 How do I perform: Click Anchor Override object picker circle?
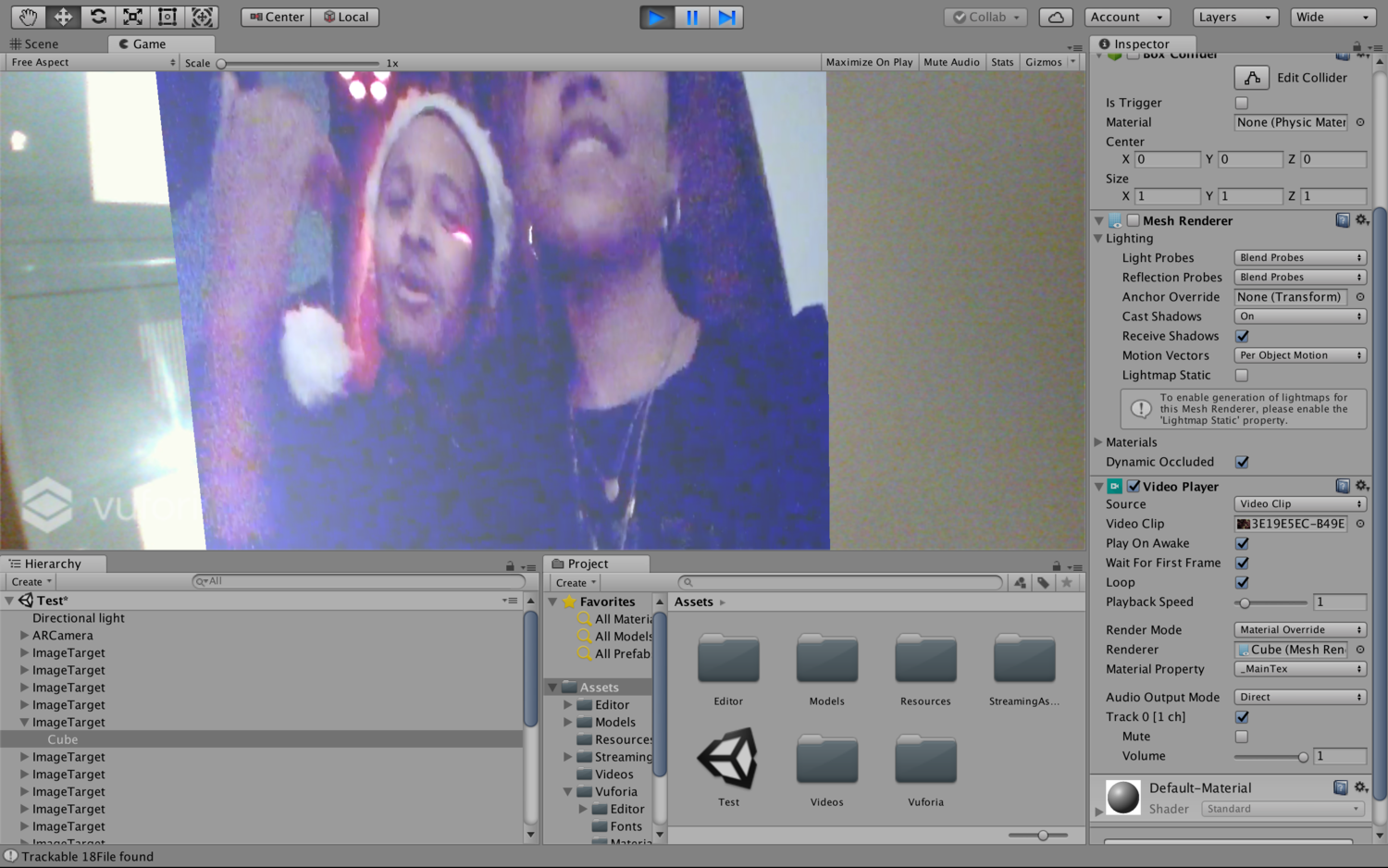(1360, 297)
